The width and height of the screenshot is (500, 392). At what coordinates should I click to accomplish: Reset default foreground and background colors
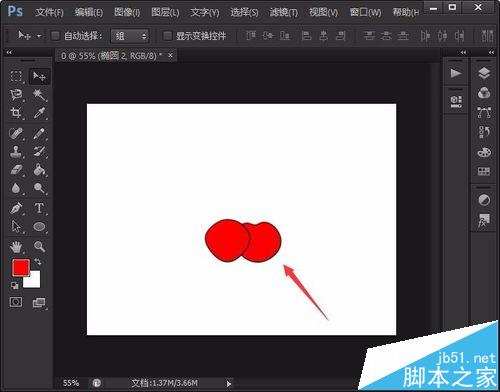click(14, 285)
